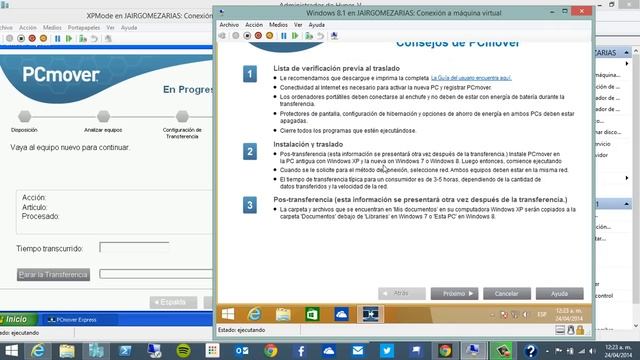
Task: Open File Explorer in guest taskbar
Action: tap(283, 314)
